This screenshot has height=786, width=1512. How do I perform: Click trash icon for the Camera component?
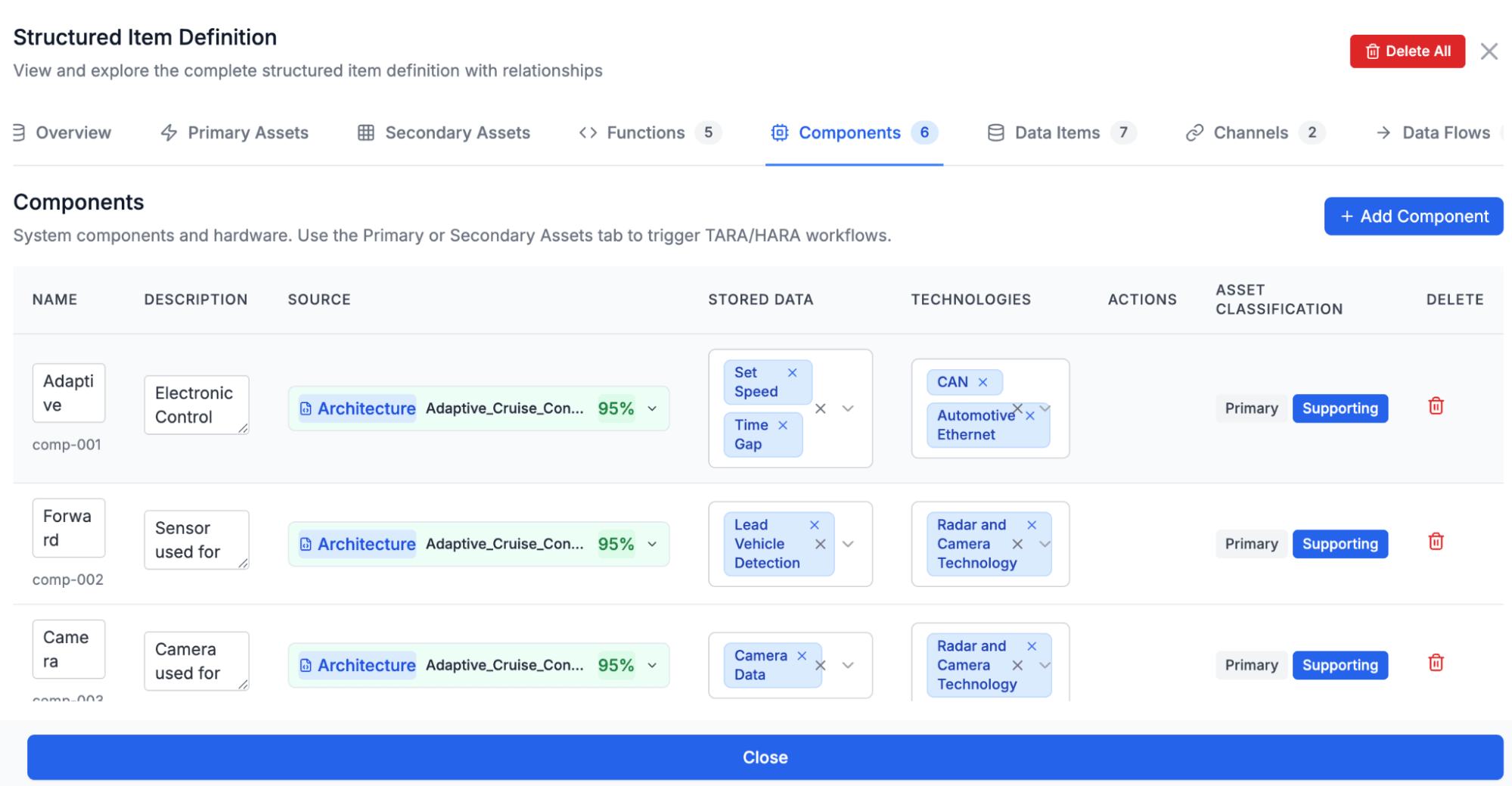(x=1435, y=663)
